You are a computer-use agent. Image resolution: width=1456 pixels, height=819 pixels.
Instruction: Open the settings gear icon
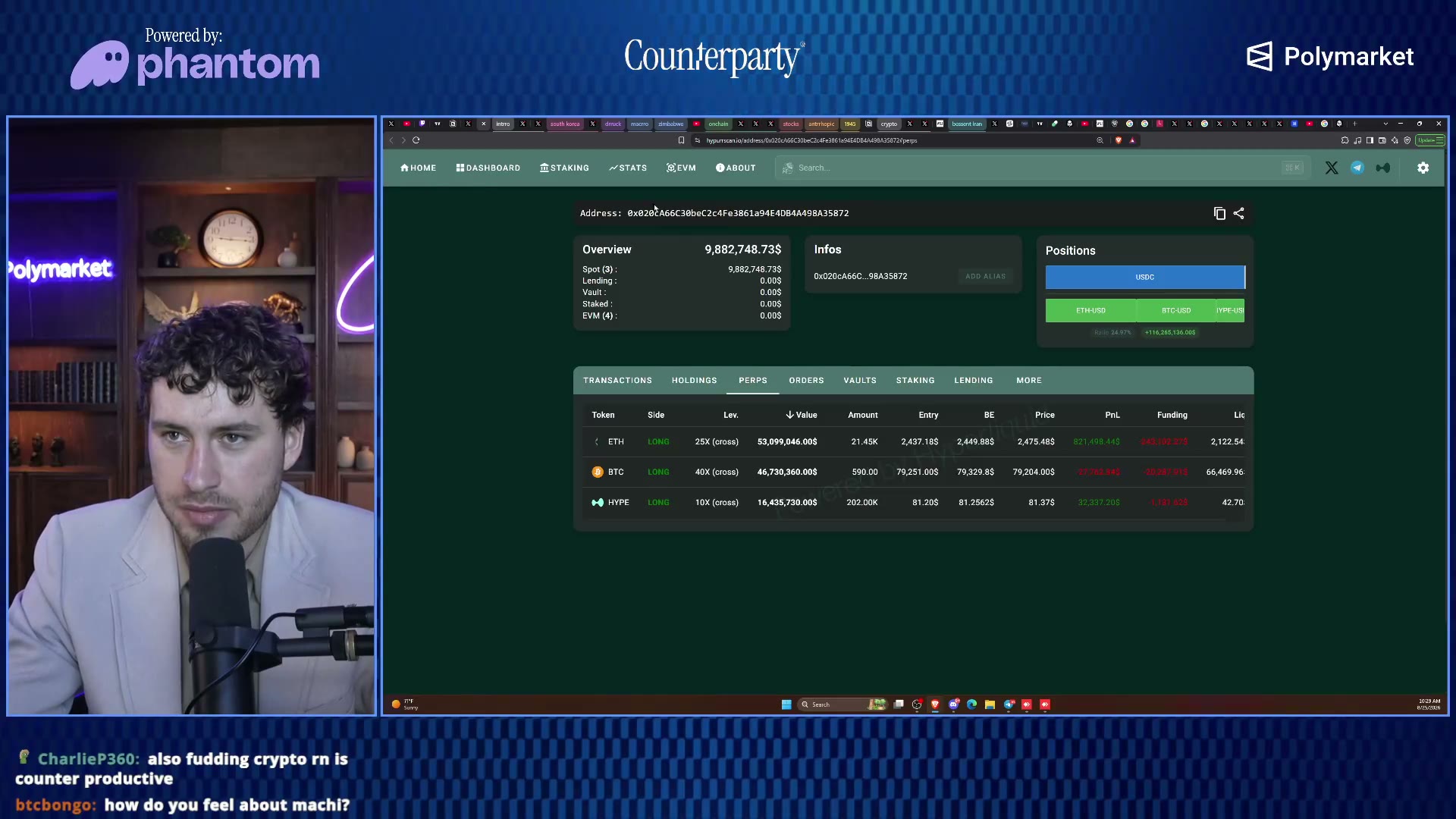click(1423, 168)
